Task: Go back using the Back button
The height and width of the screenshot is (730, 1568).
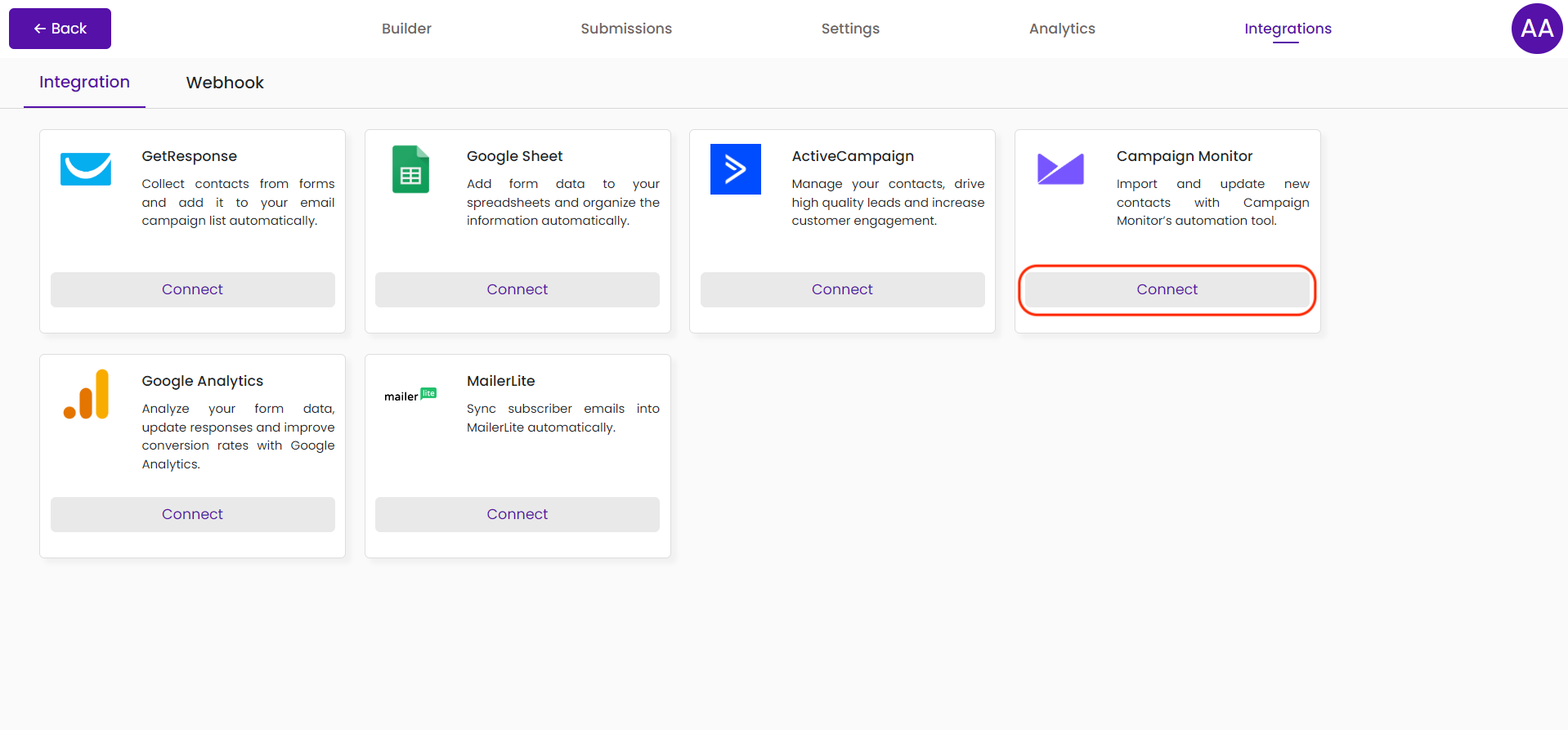Action: (x=60, y=29)
